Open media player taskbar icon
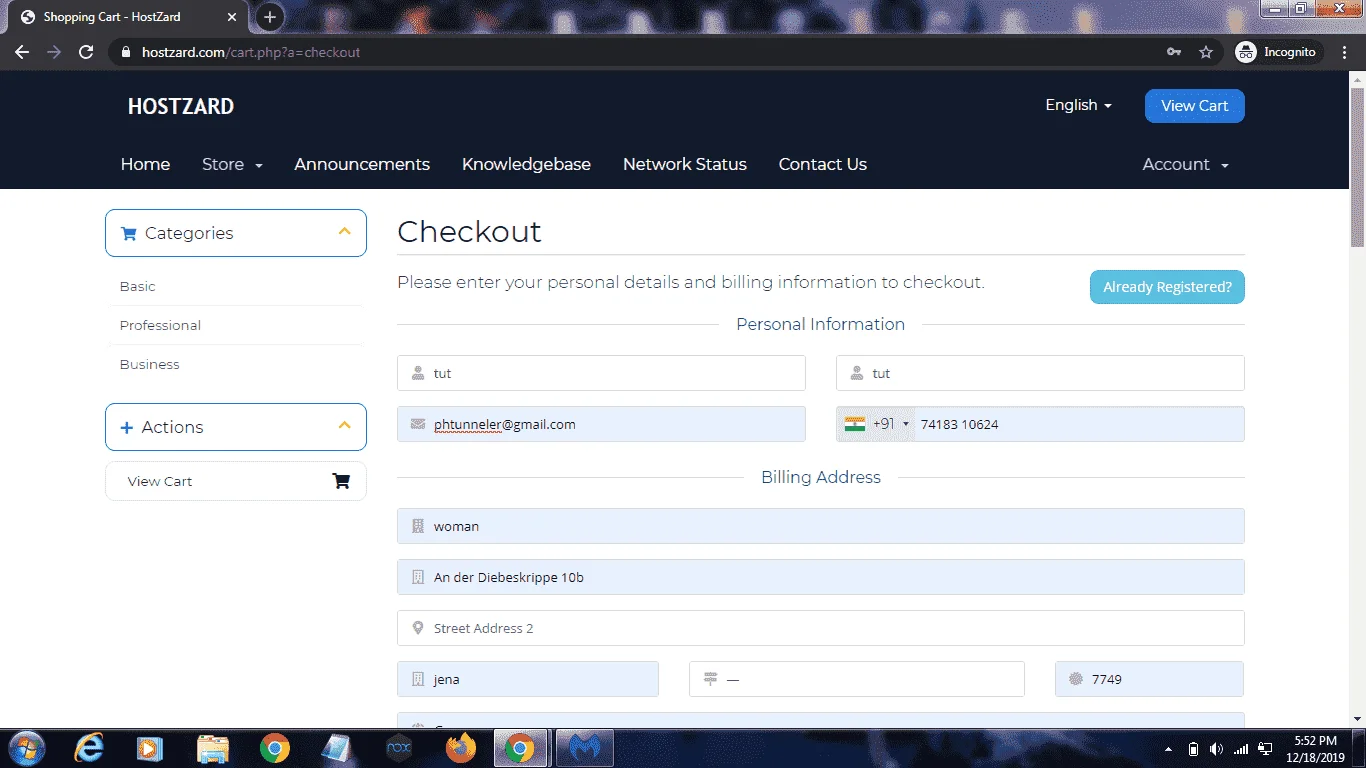1366x768 pixels. (x=149, y=748)
